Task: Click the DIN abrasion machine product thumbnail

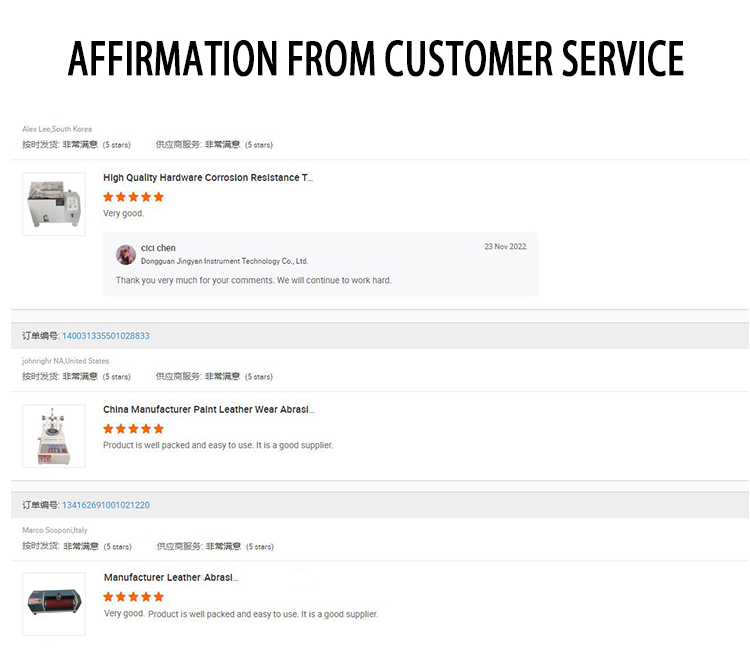Action: pyautogui.click(x=54, y=604)
